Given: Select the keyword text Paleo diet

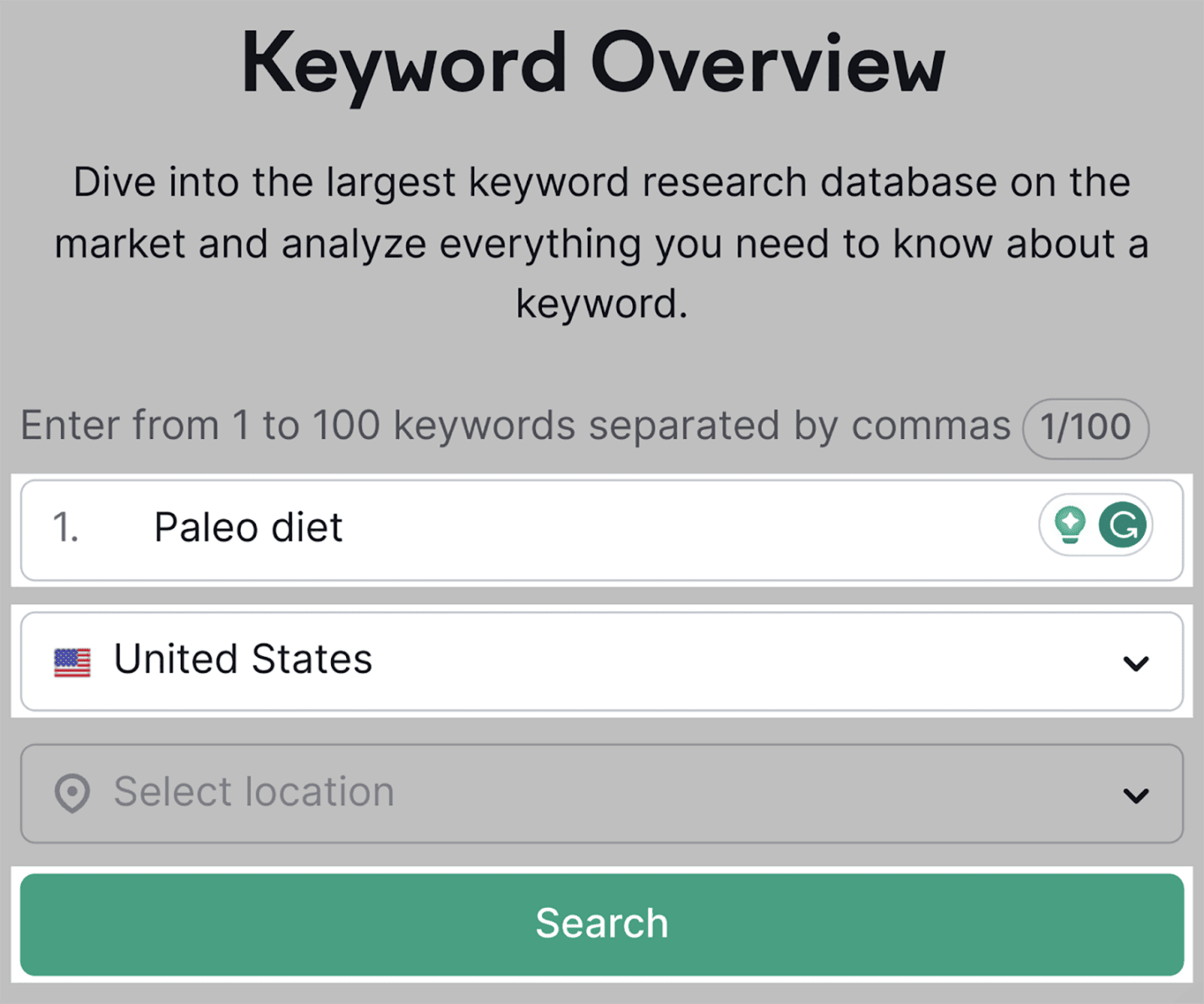Looking at the screenshot, I should click(247, 527).
